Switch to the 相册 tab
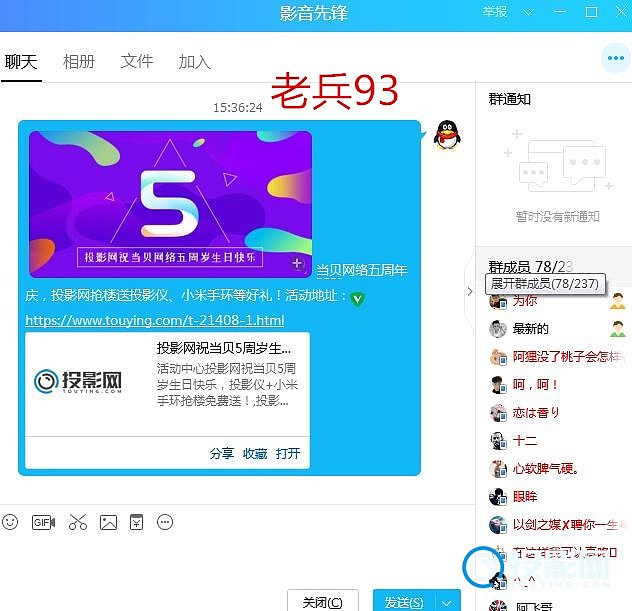 click(79, 62)
